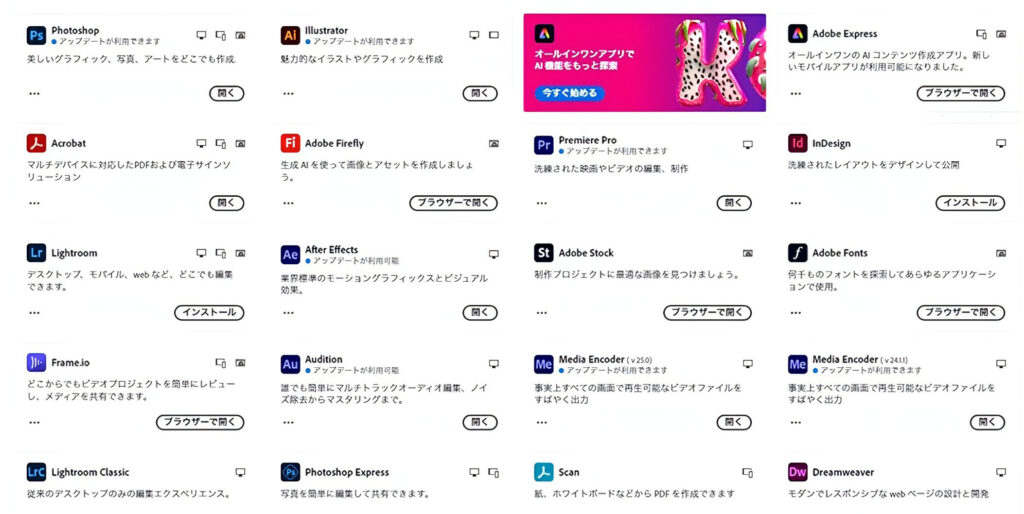Click the Dreamweaver Dw icon
Screen dimensions: 1024x514
[x=797, y=472]
